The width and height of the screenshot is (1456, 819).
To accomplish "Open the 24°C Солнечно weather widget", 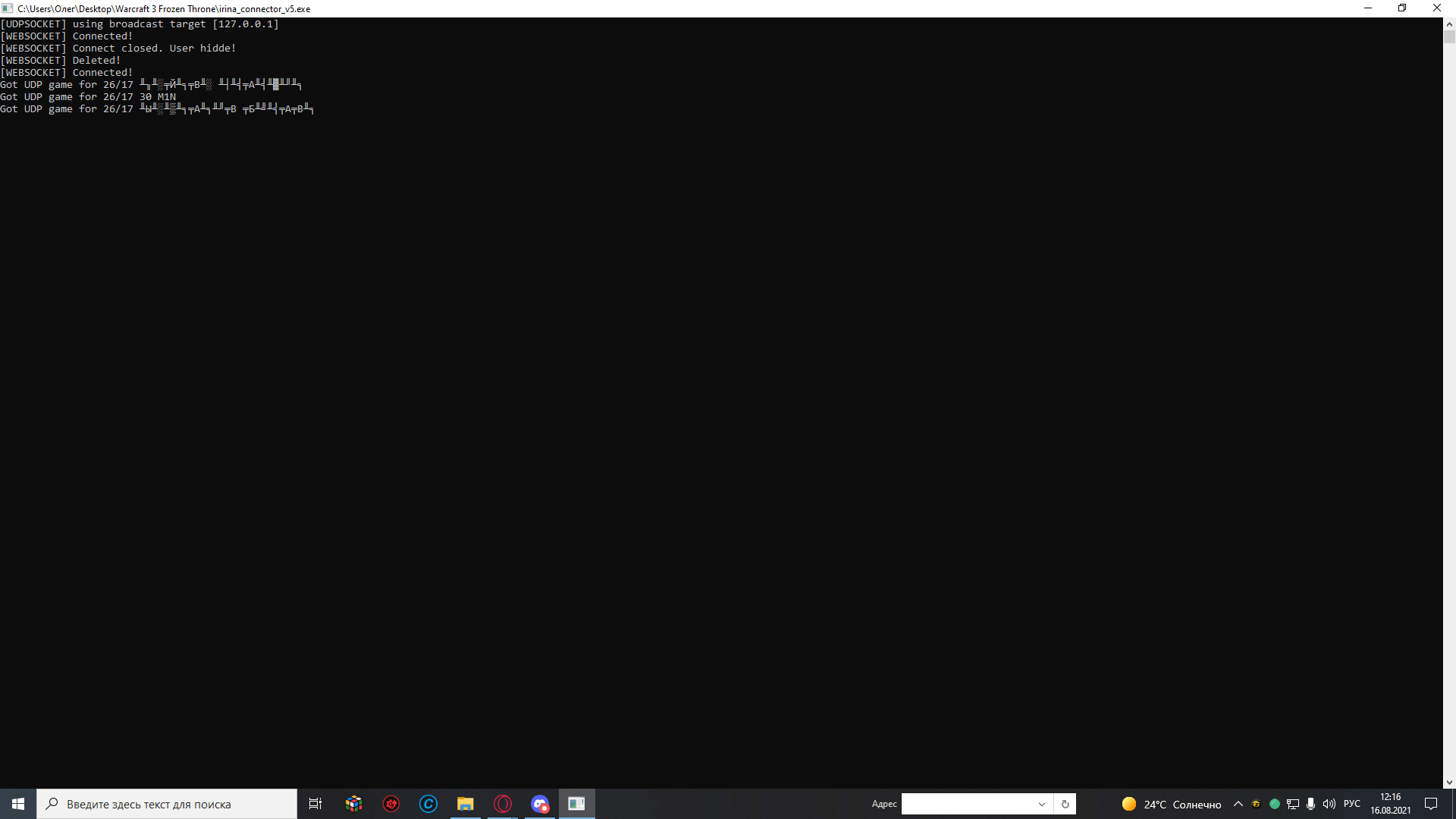I will [x=1172, y=804].
